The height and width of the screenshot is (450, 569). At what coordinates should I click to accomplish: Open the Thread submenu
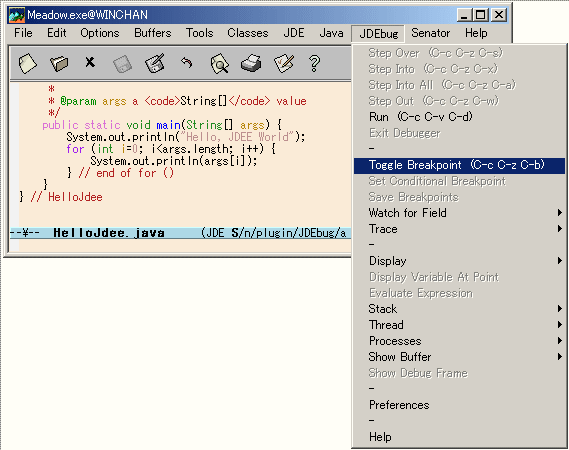pos(459,325)
